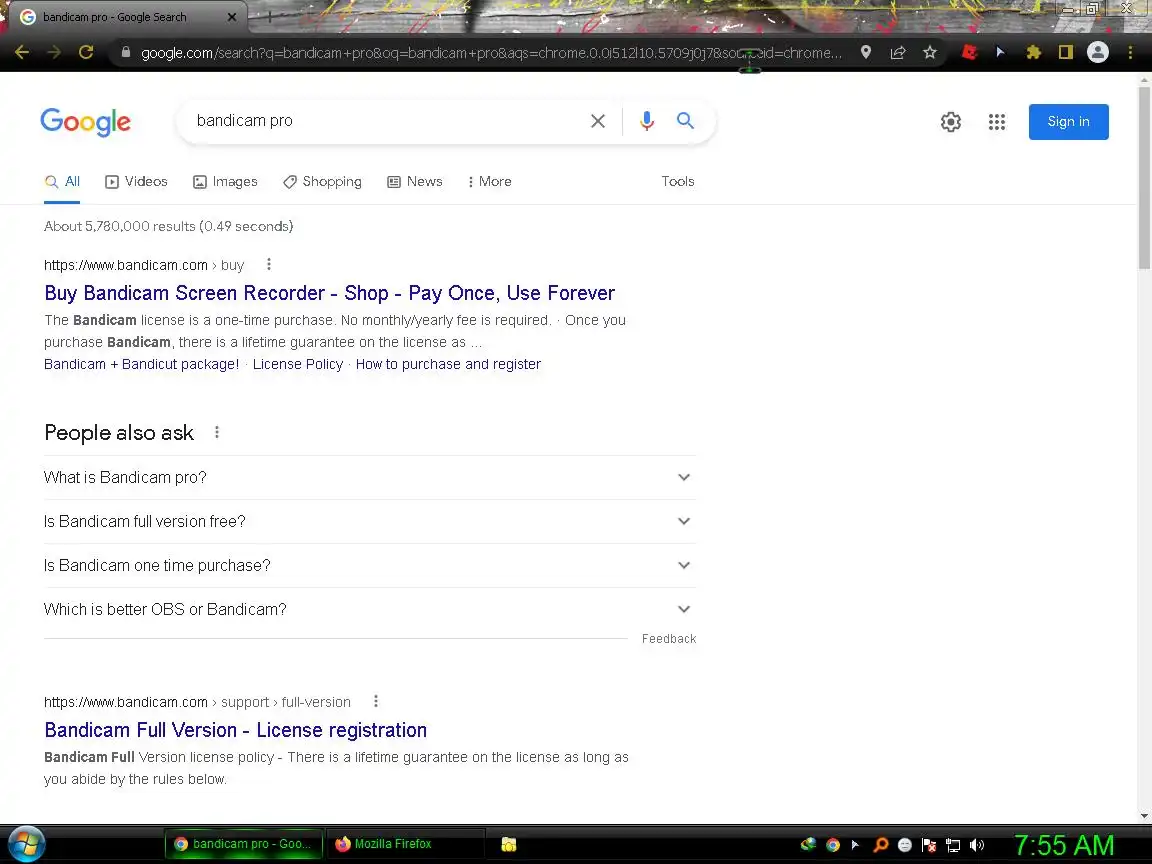This screenshot has height=864, width=1152.
Task: Click the browser forward arrow
Action: [x=54, y=52]
